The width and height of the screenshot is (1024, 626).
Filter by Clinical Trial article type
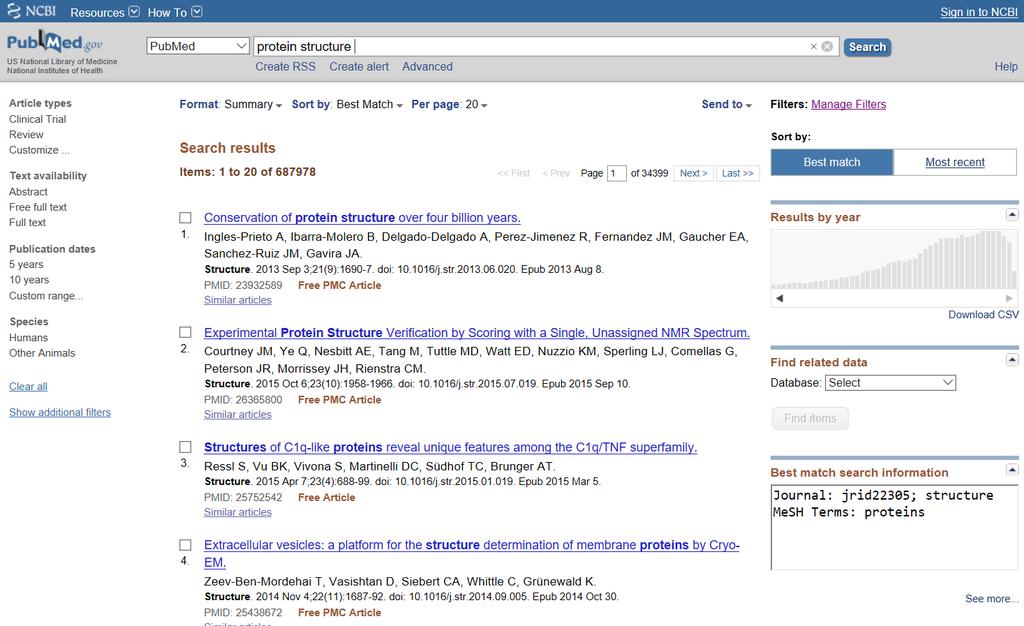point(37,119)
